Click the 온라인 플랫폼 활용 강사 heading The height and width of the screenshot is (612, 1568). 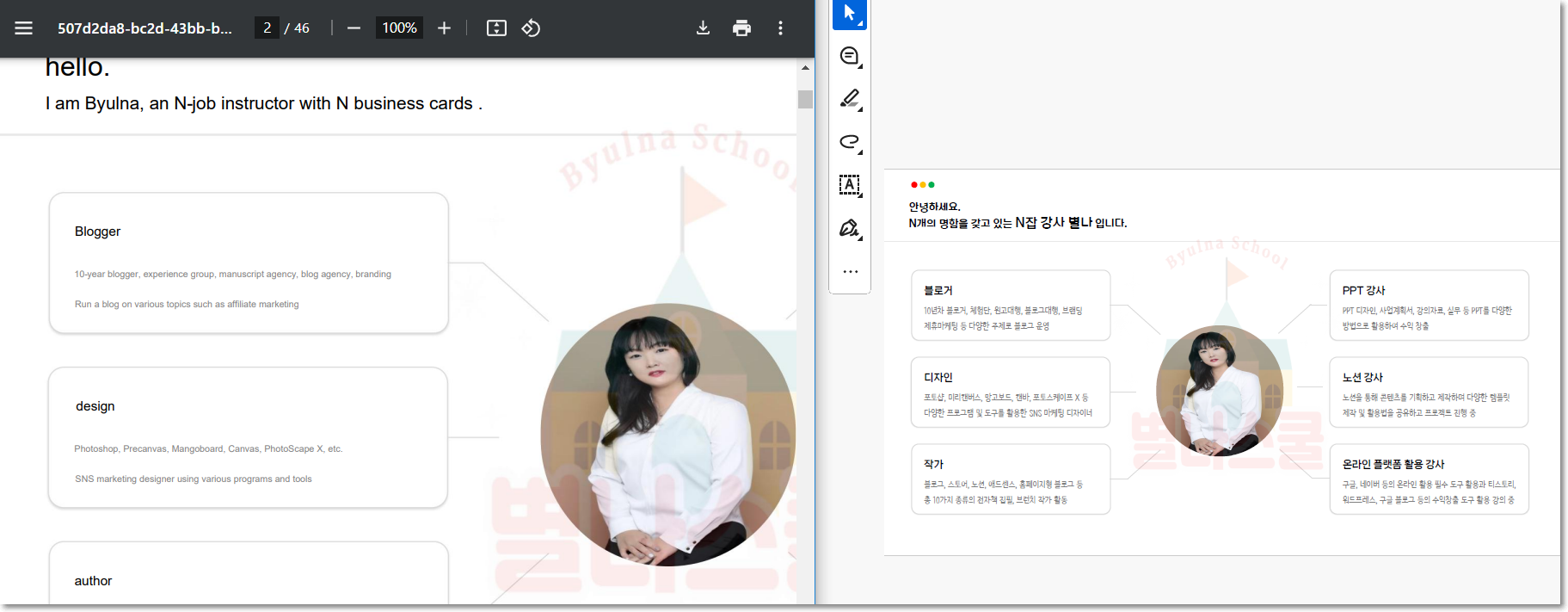pyautogui.click(x=1393, y=465)
